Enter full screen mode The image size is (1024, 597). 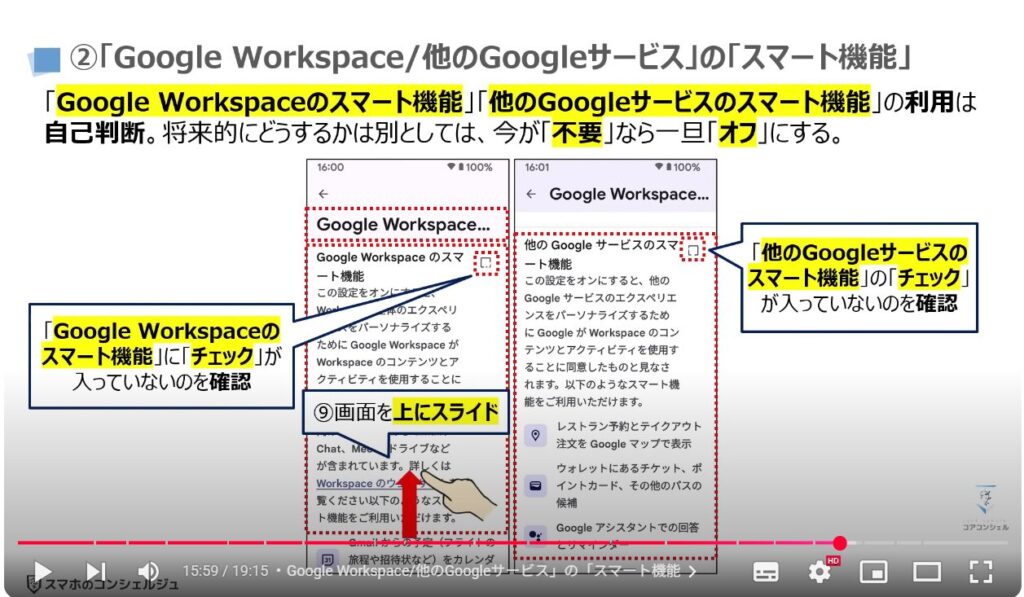click(x=980, y=572)
